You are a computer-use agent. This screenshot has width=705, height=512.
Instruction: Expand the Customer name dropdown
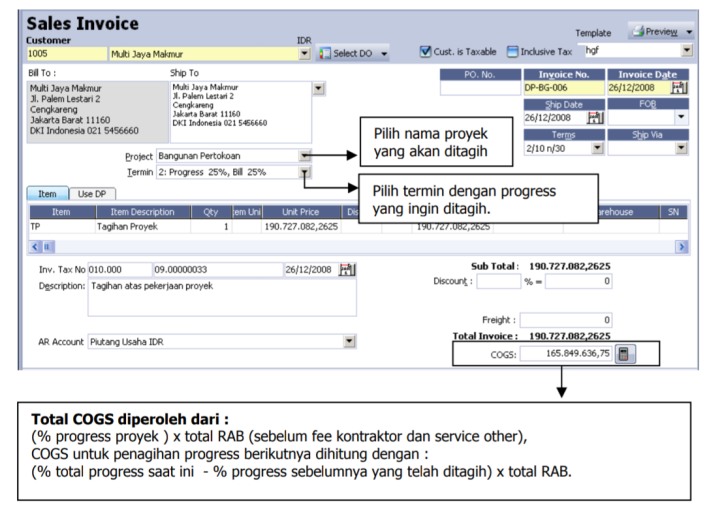(304, 53)
